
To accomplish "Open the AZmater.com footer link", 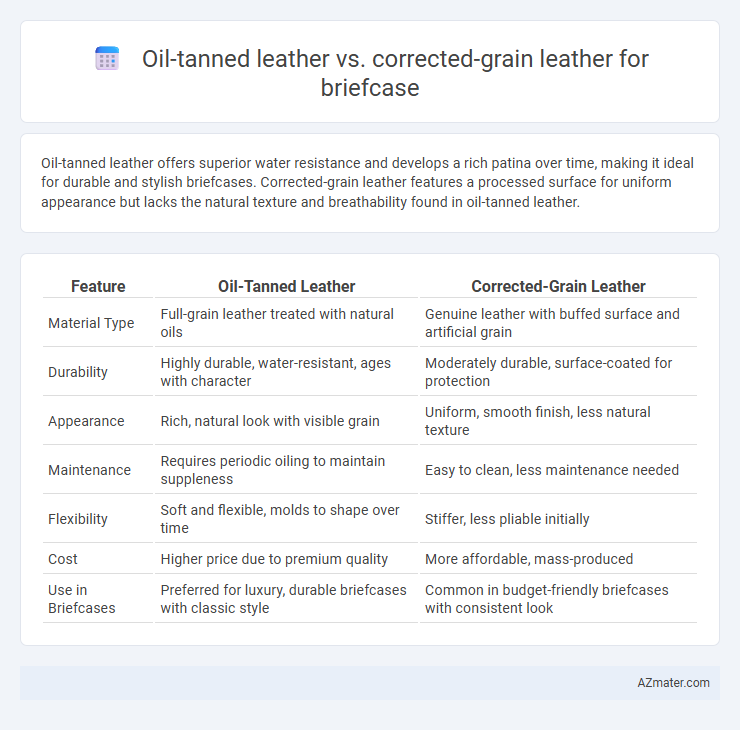I will [x=673, y=683].
